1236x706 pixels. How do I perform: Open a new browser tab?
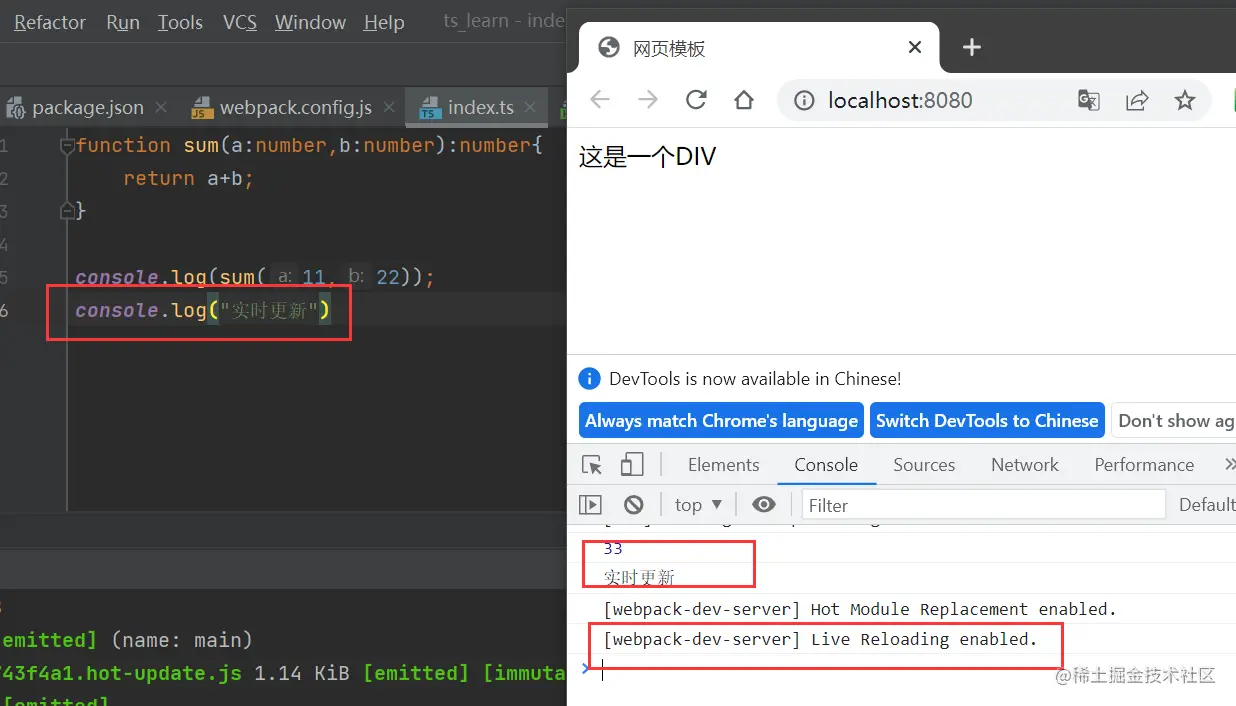[971, 47]
